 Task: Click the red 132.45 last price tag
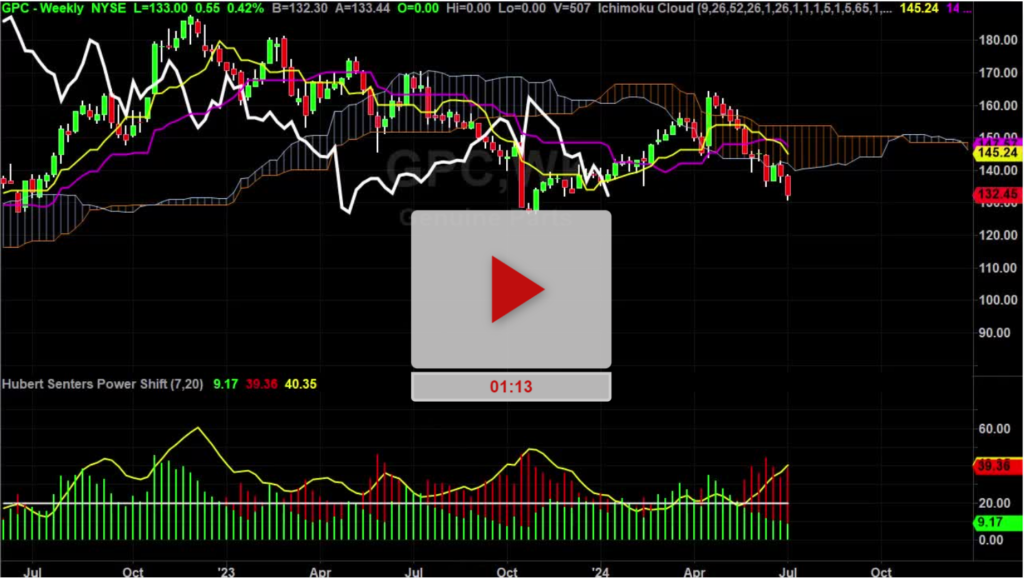coord(996,194)
